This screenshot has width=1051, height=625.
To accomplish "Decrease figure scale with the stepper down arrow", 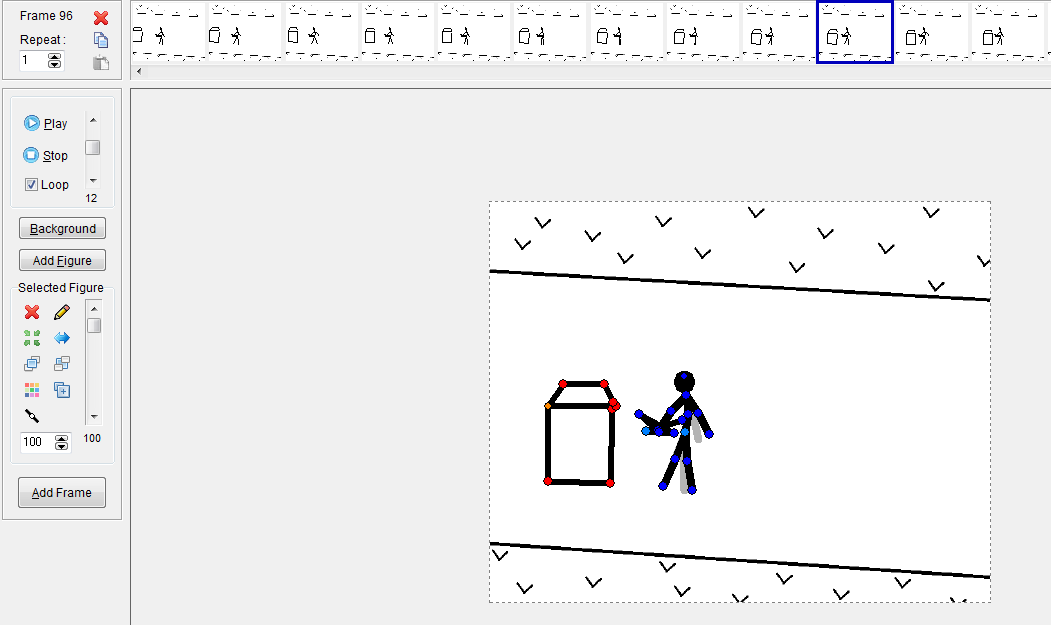I will [62, 446].
